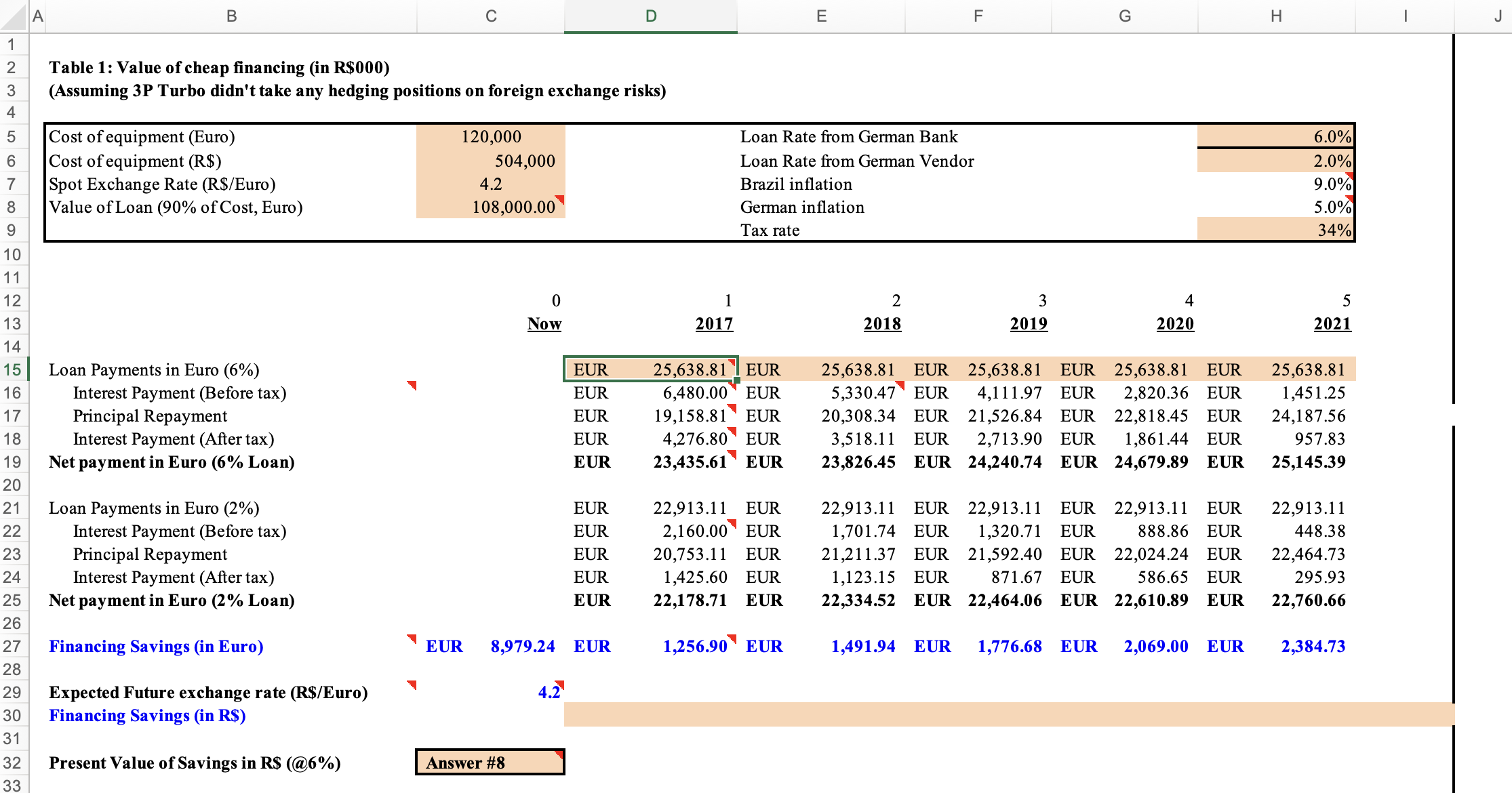Open the comment on first Loan Payments 25,638.81 cell
This screenshot has height=793, width=1512.
click(x=734, y=363)
